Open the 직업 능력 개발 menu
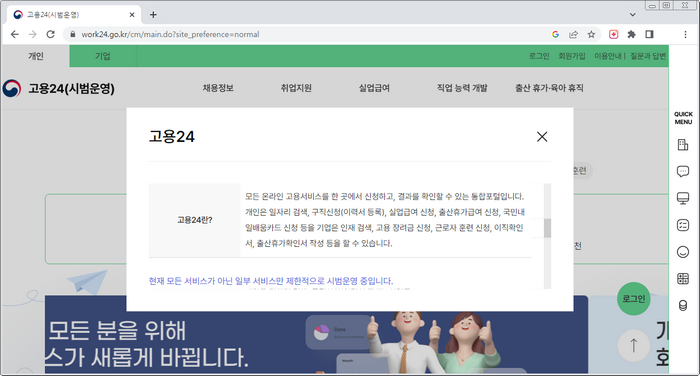Image resolution: width=700 pixels, height=376 pixels. (x=462, y=88)
